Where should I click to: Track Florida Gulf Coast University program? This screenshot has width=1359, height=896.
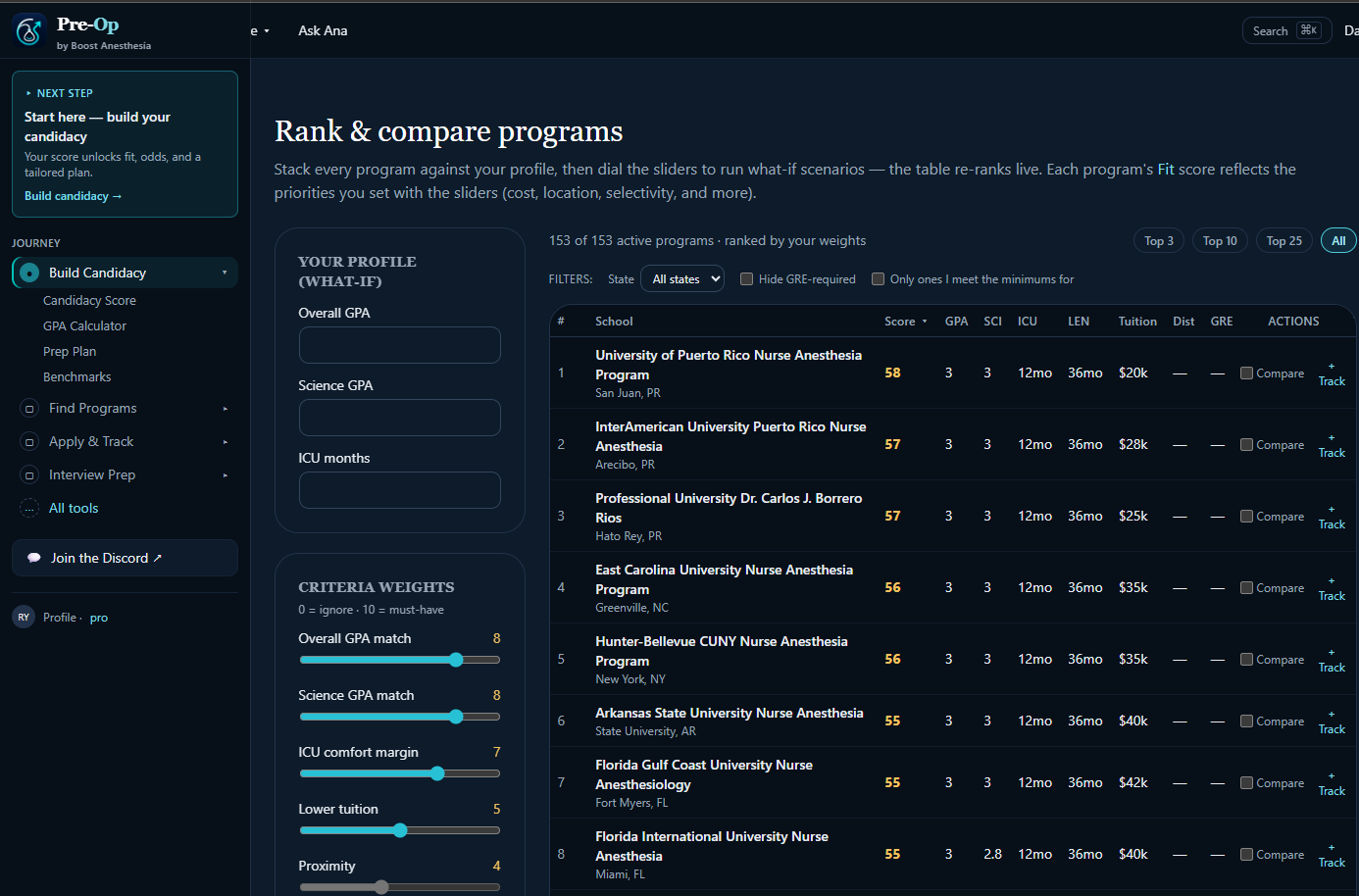click(x=1332, y=783)
